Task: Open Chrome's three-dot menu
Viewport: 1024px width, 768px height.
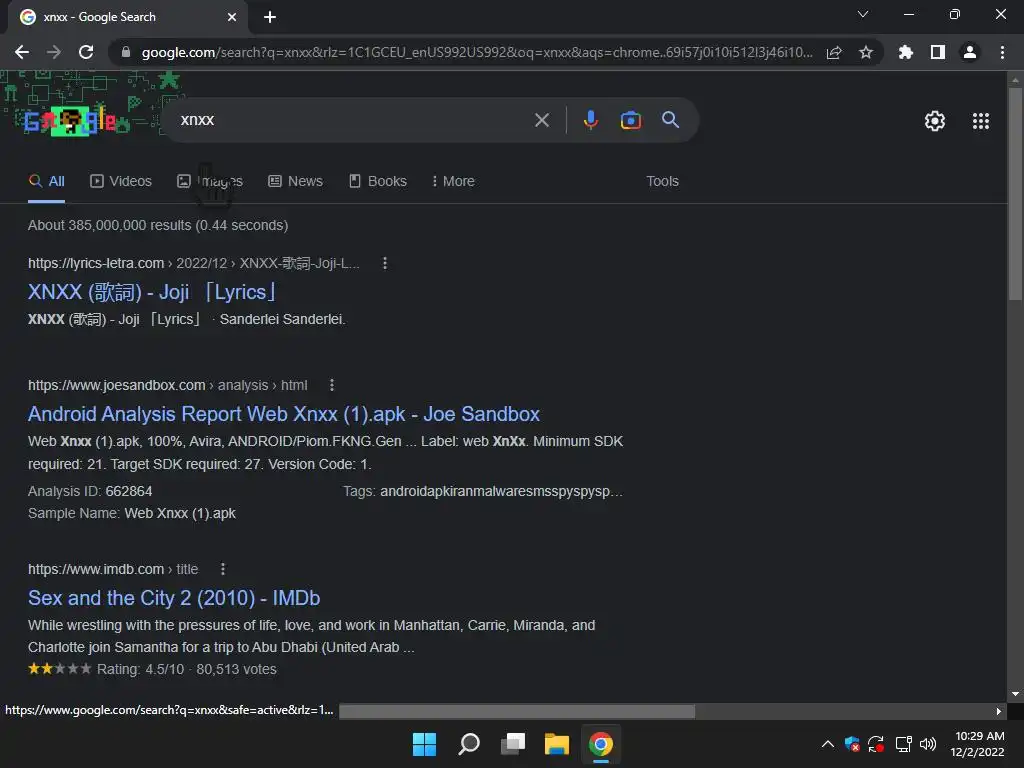Action: click(x=1002, y=52)
